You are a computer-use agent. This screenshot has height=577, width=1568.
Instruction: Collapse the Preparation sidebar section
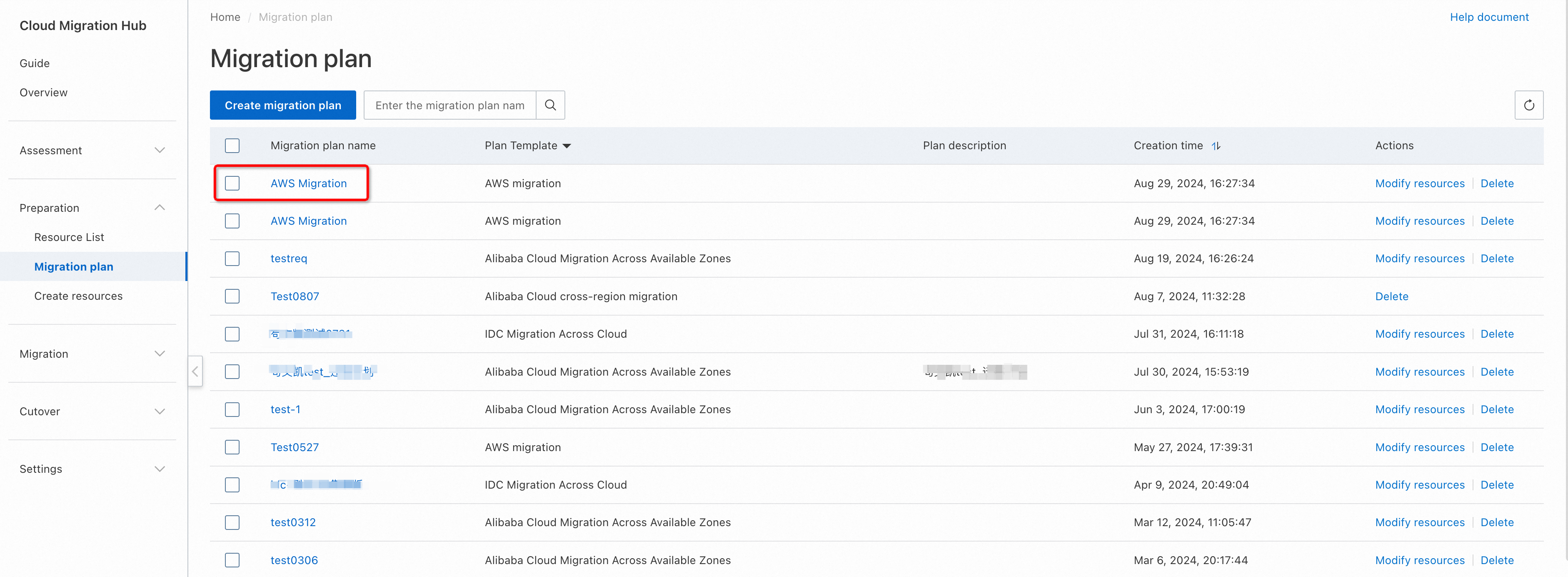[x=160, y=208]
